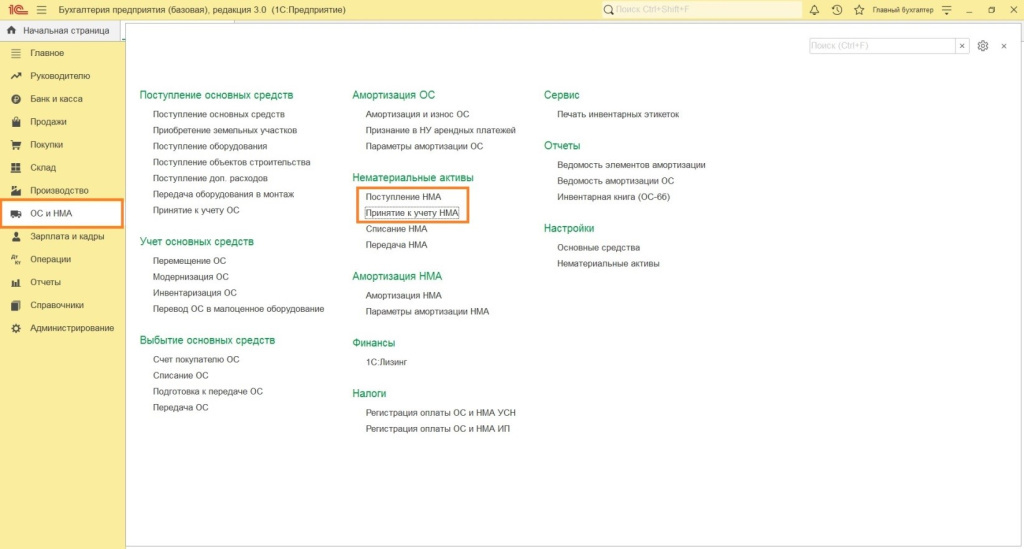Open Ведомость амортизации ОС report
The image size is (1024, 549).
click(x=615, y=181)
